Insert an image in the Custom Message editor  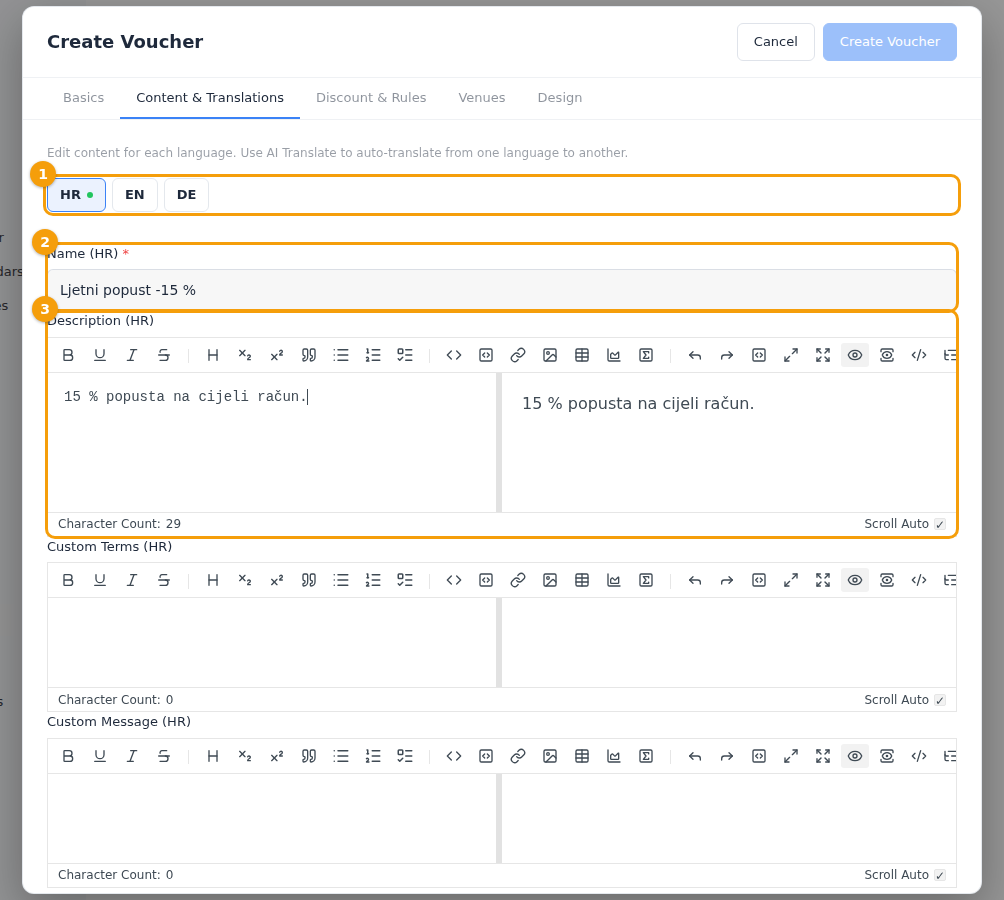(549, 756)
